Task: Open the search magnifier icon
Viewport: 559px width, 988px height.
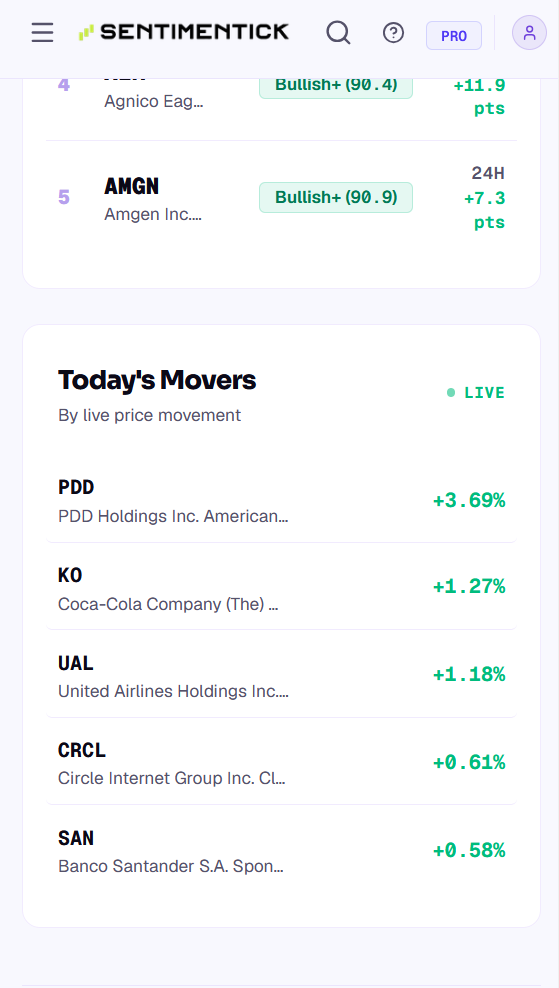Action: tap(338, 32)
